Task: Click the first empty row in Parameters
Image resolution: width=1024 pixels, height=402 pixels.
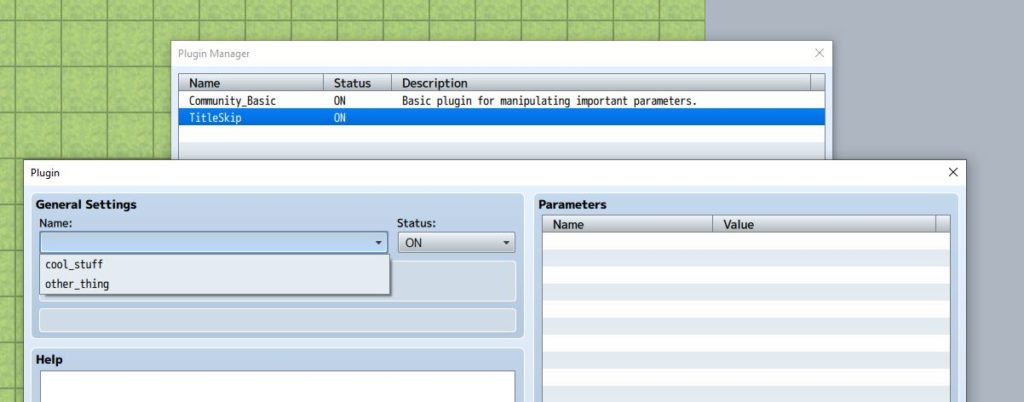Action: [x=745, y=242]
